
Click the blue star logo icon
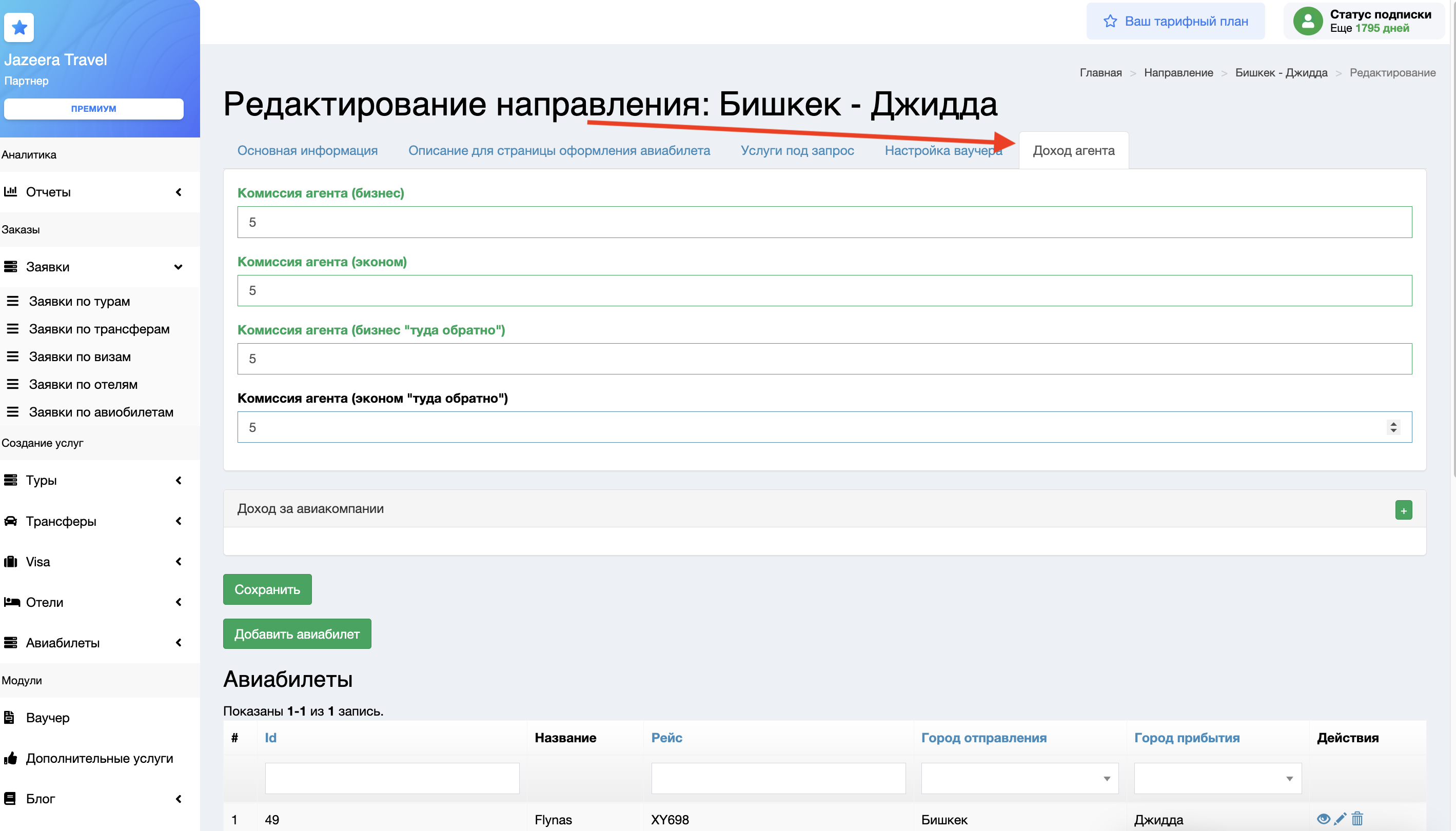[x=19, y=27]
